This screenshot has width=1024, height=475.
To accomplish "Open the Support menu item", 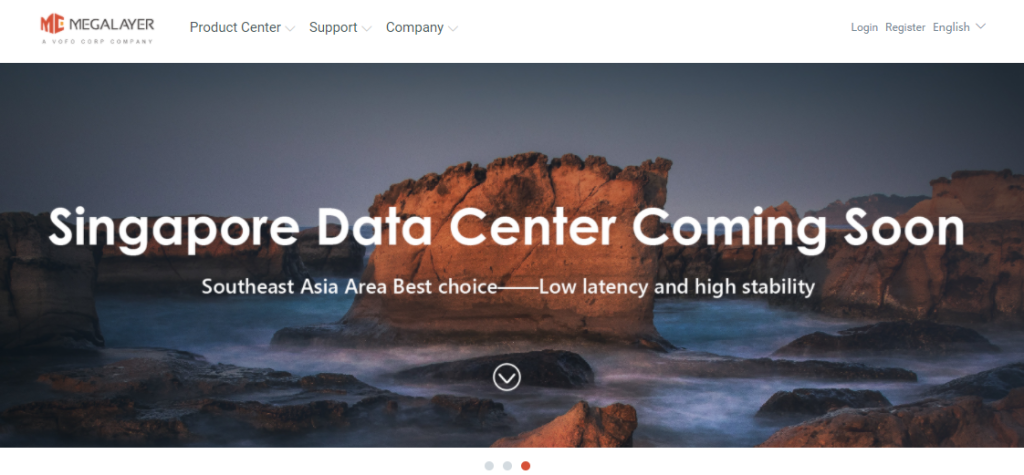I will tap(333, 27).
